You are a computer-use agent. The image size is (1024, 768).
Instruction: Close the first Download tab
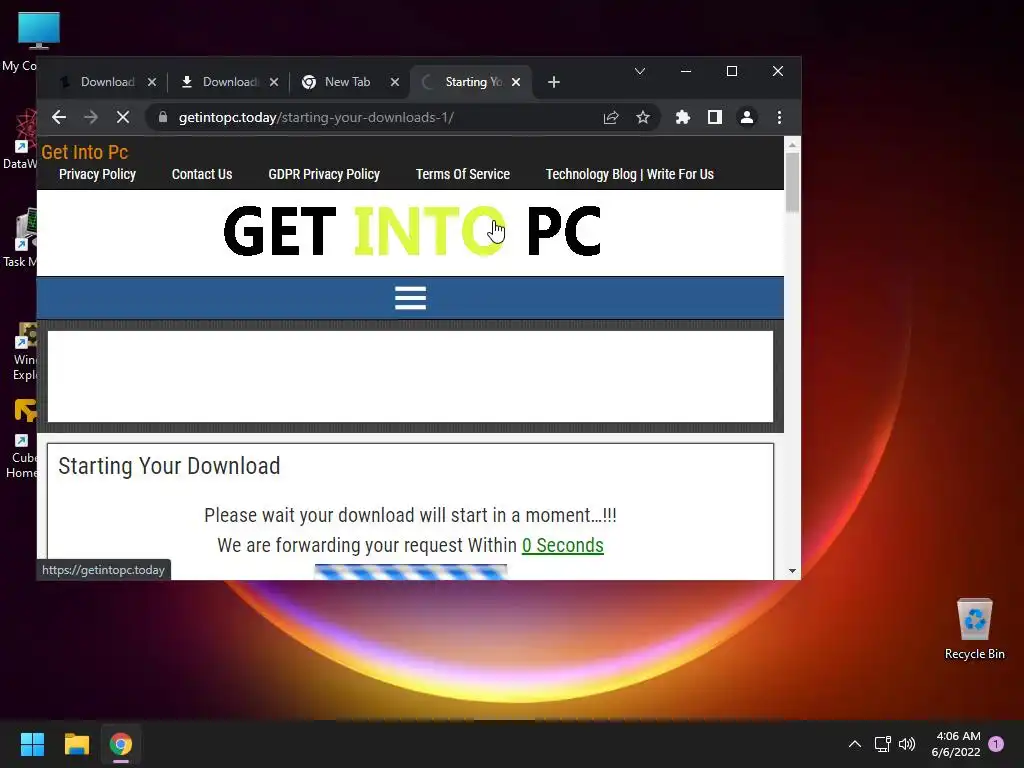coord(152,82)
